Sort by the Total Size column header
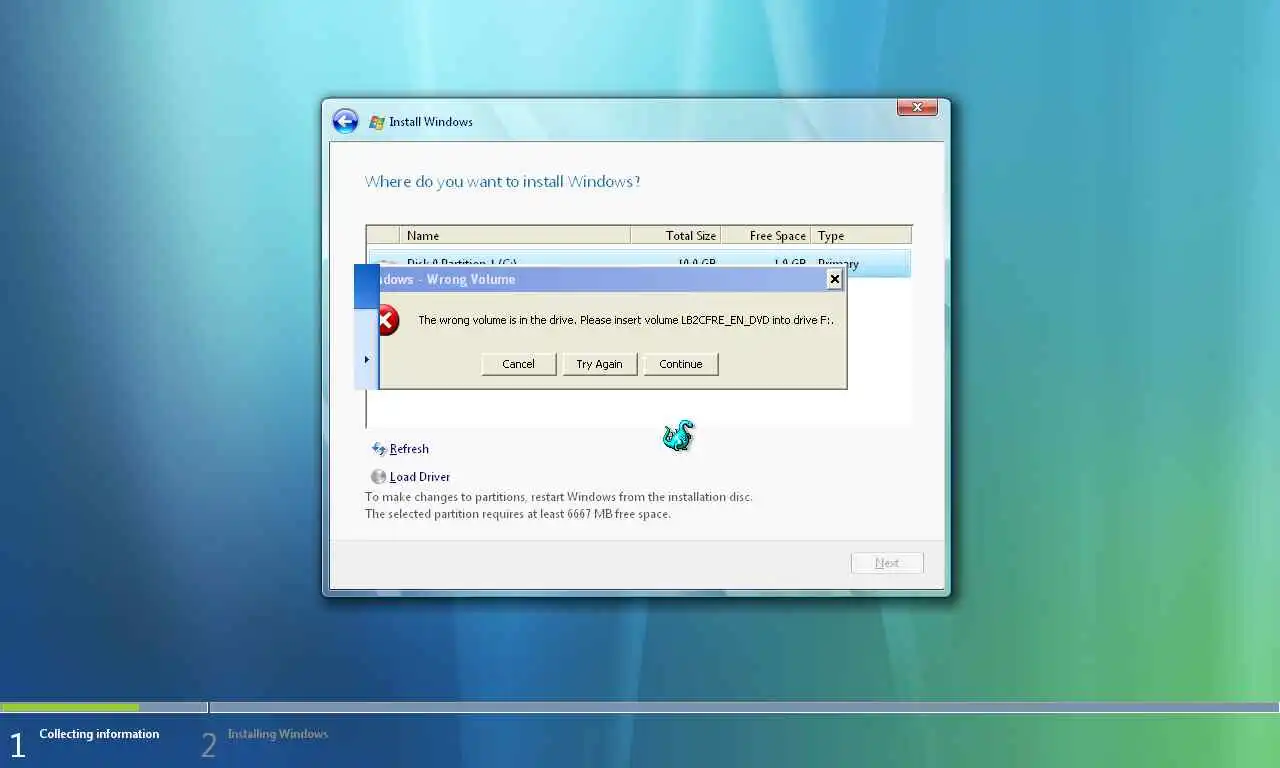The image size is (1280, 768). tap(675, 235)
